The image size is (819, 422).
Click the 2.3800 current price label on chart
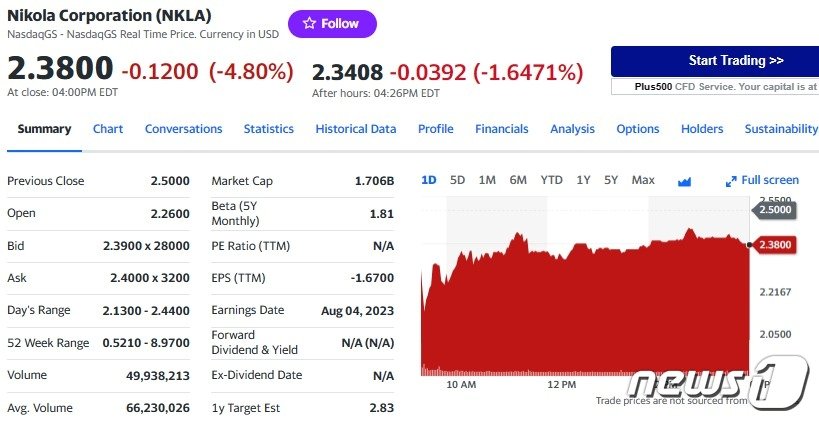point(775,243)
